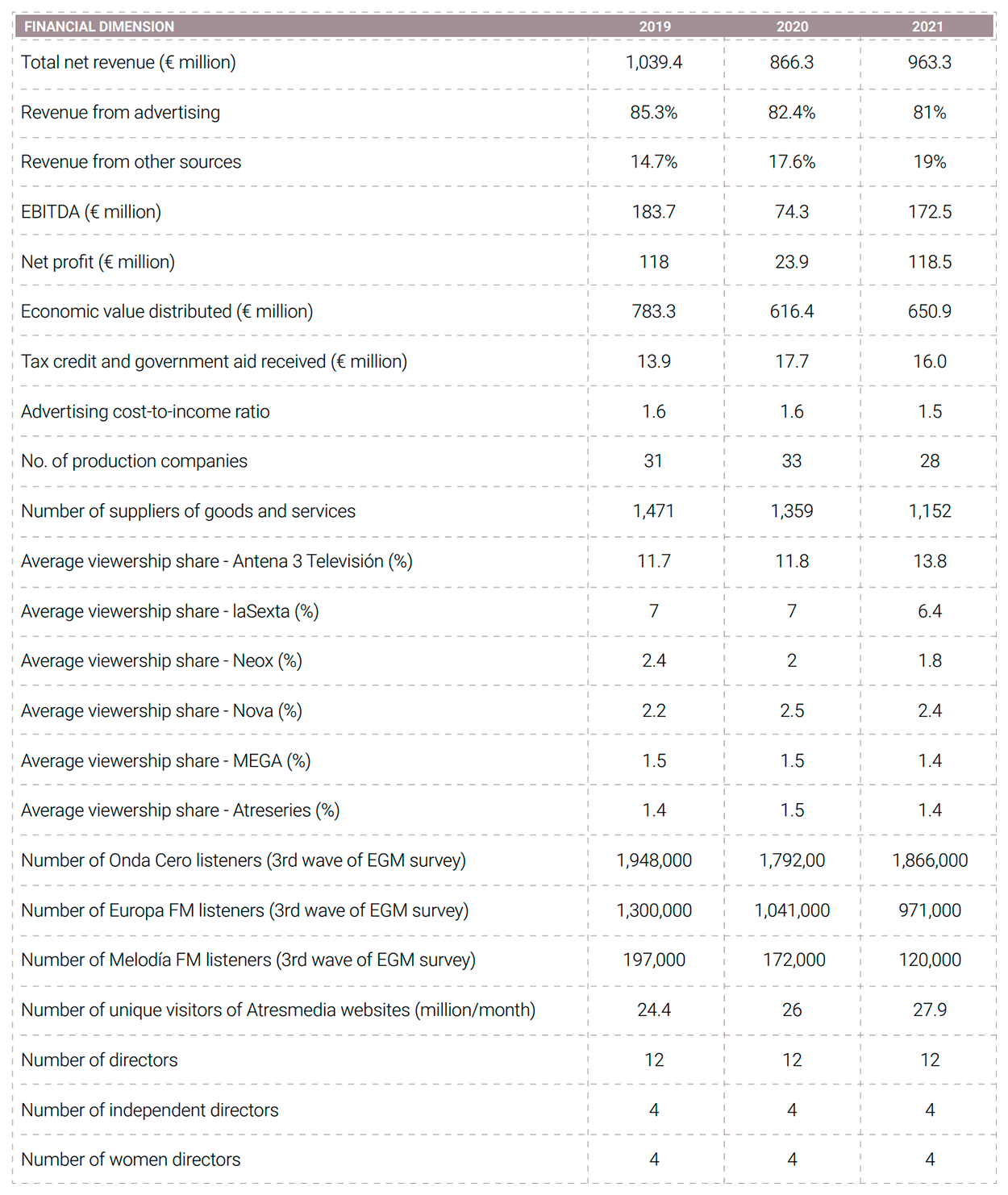Click the Net profit 2021 value 118.5

pyautogui.click(x=930, y=262)
